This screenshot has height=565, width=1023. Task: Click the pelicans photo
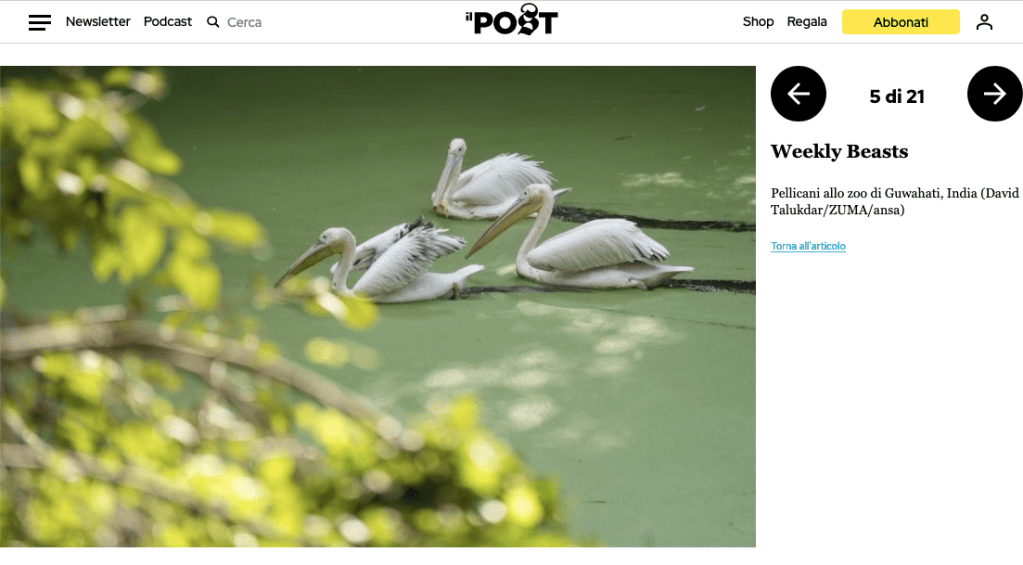pyautogui.click(x=378, y=306)
